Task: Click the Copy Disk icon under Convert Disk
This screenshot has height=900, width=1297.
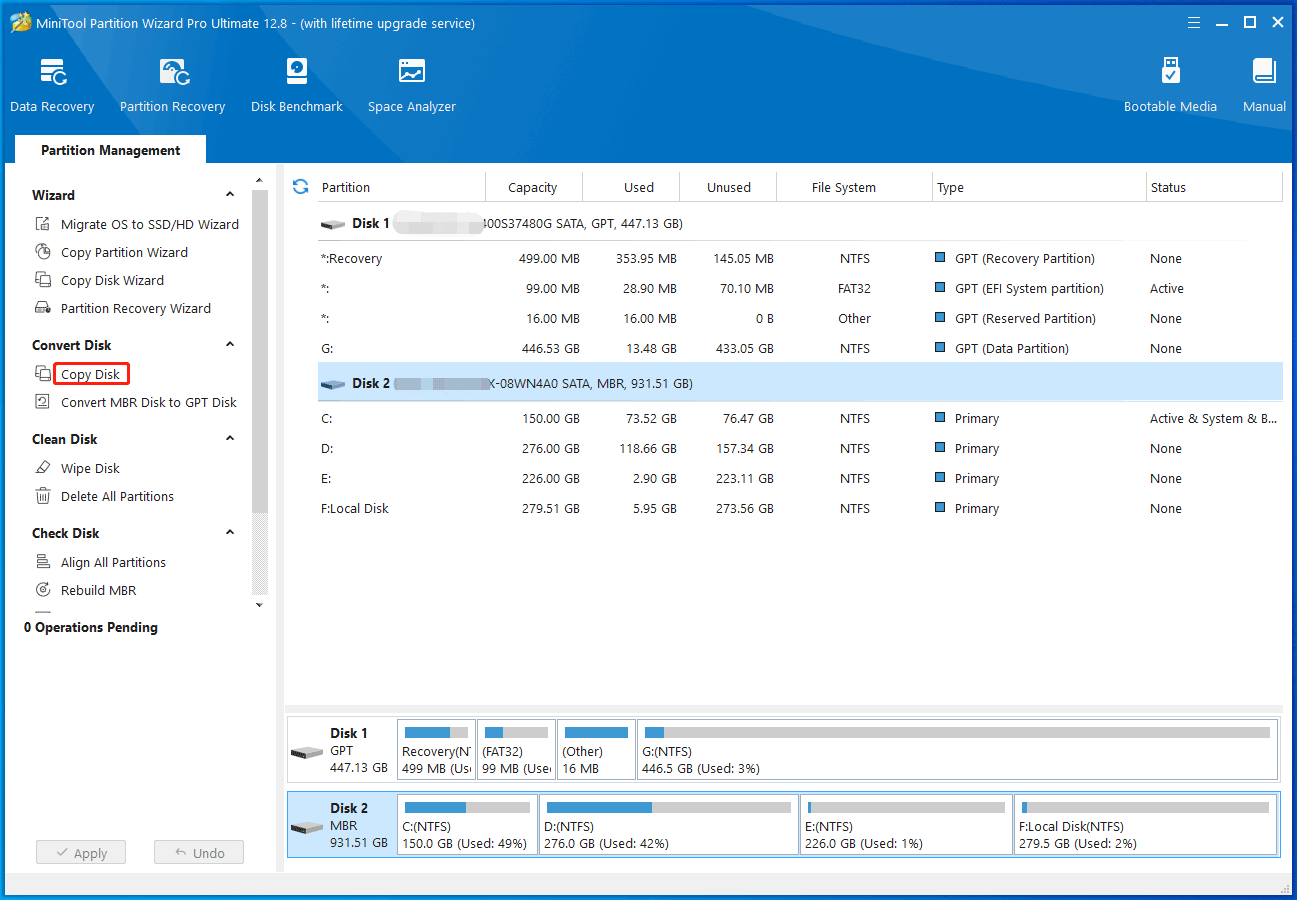Action: tap(43, 374)
